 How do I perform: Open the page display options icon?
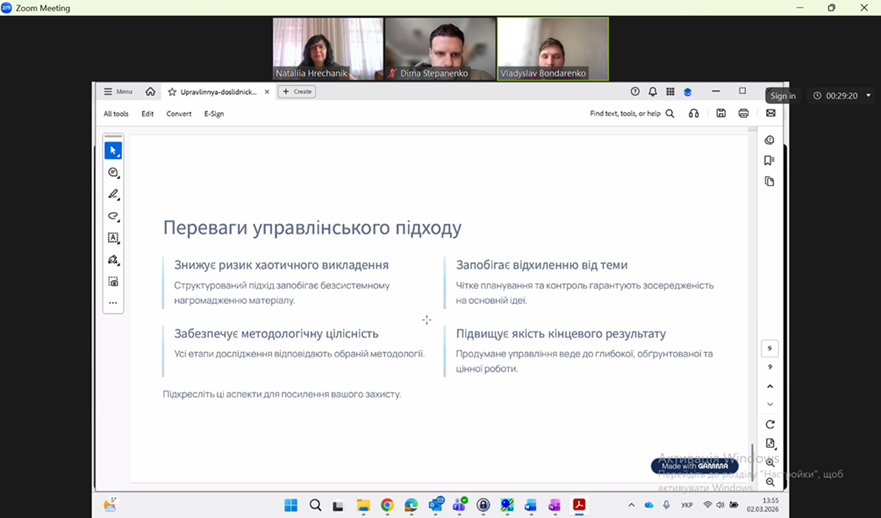[770, 443]
